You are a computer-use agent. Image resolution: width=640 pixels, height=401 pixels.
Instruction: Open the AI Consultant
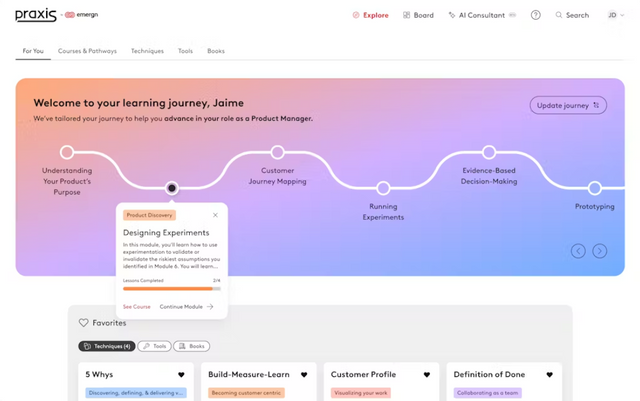point(482,15)
